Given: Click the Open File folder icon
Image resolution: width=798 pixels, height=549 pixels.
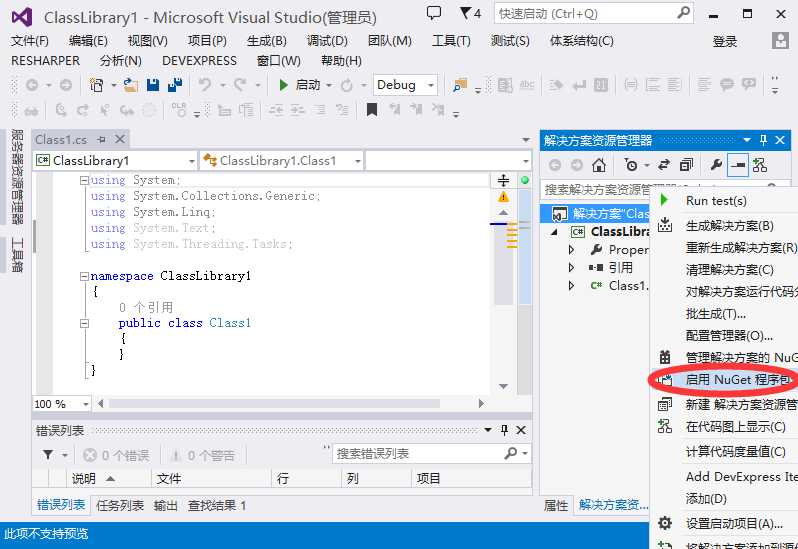Looking at the screenshot, I should point(131,85).
